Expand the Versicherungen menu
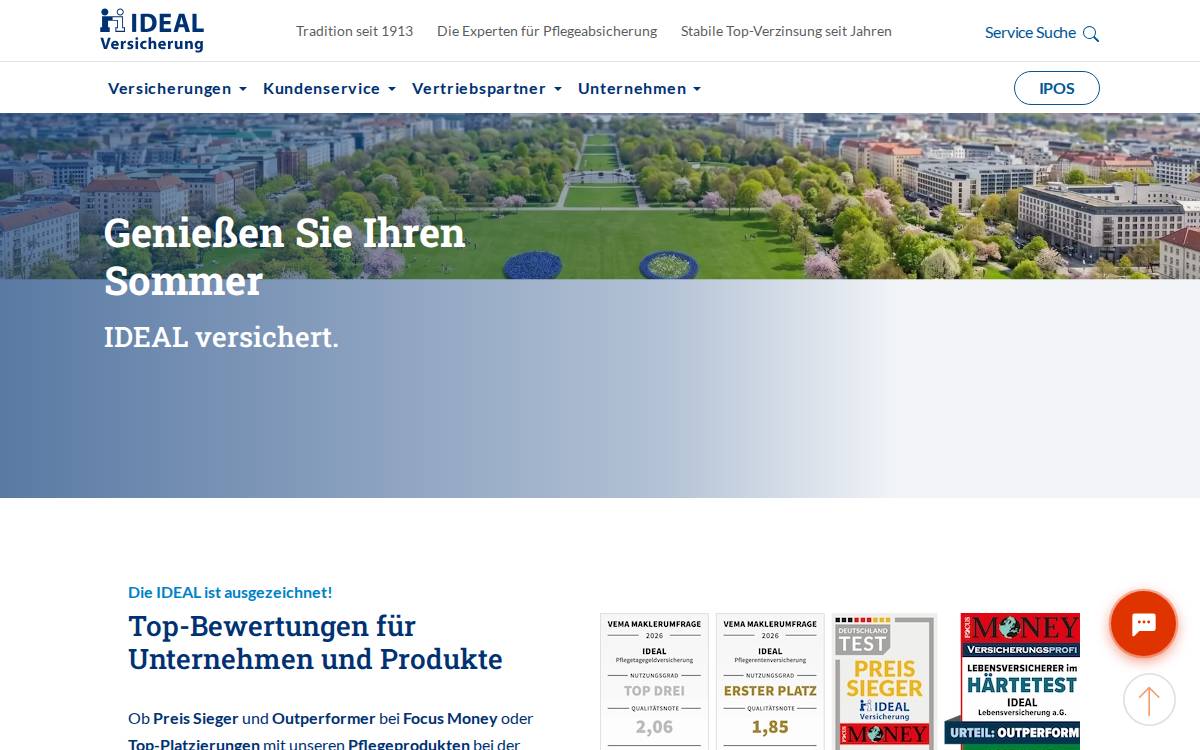The width and height of the screenshot is (1200, 750). click(177, 88)
